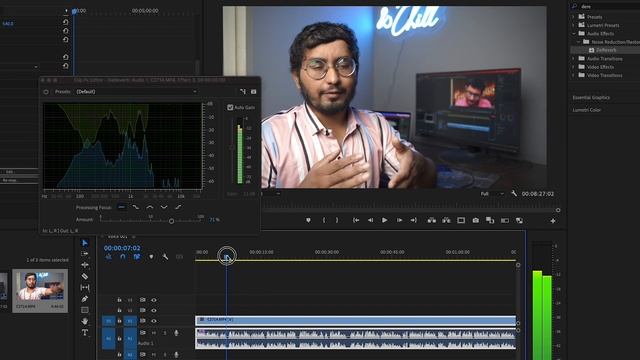This screenshot has height=360, width=640.
Task: Toggle effect power in Clip Fx Editor
Action: point(46,92)
